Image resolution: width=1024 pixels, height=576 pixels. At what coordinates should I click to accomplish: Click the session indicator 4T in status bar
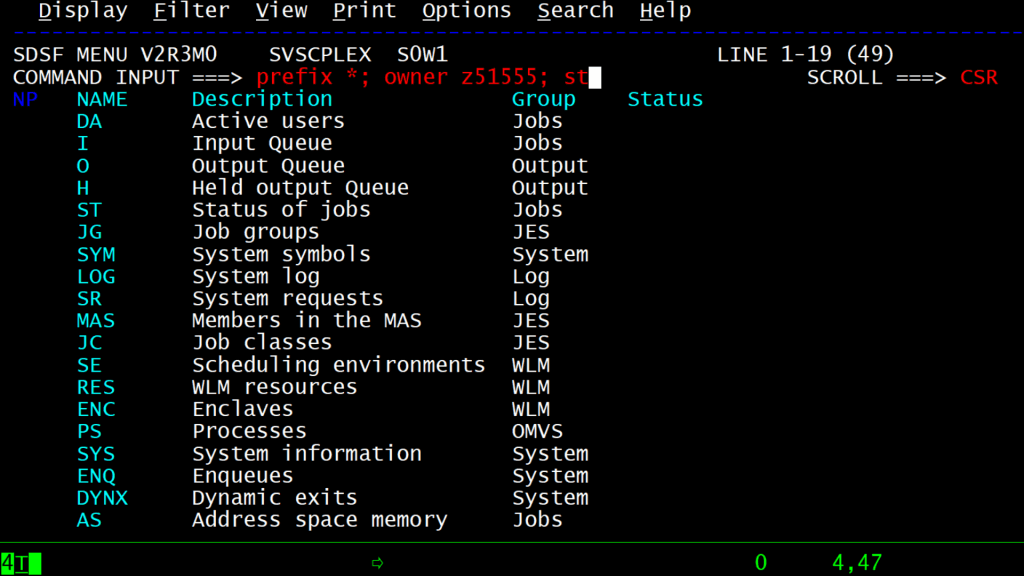(15, 563)
